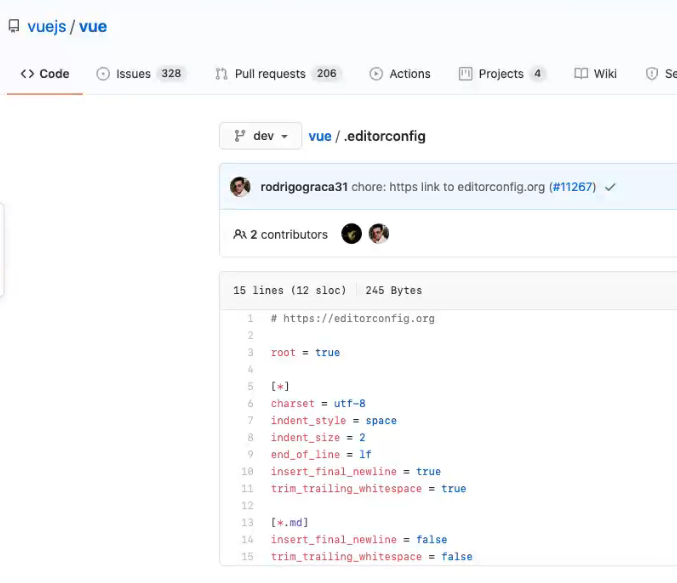Click the end_of_line = lf line

321,454
